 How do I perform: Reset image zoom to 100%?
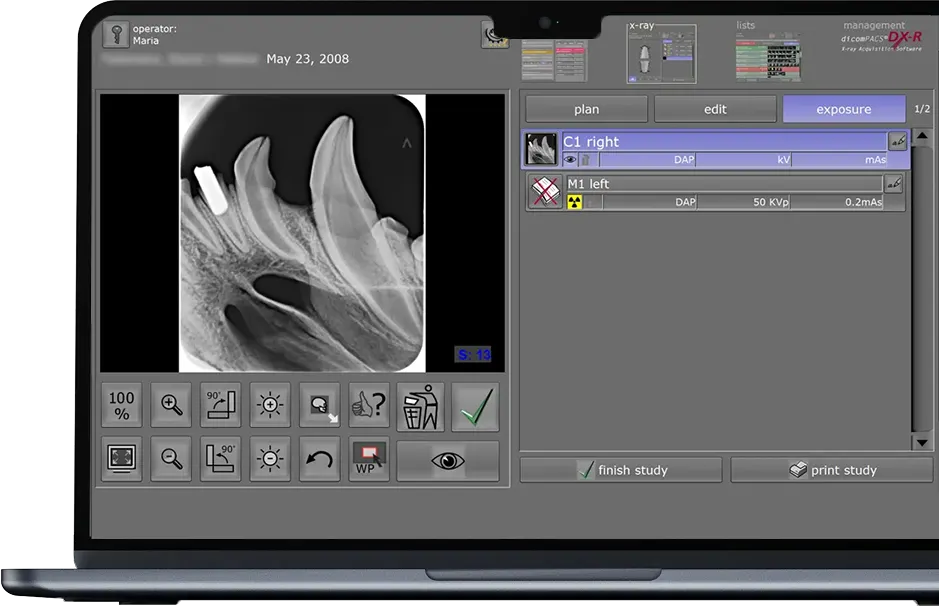coord(122,406)
